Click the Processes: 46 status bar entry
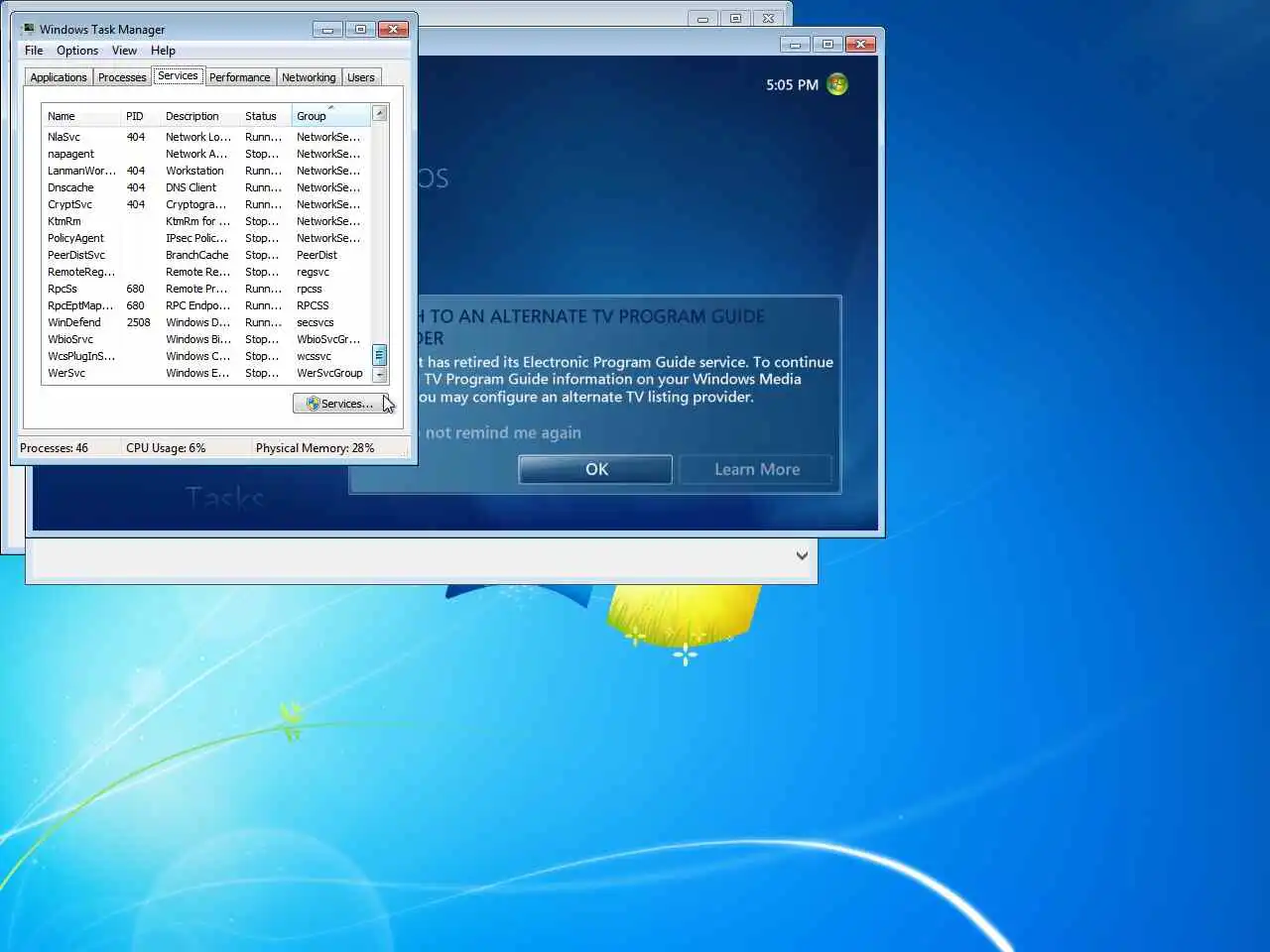The image size is (1270, 952). click(x=54, y=448)
